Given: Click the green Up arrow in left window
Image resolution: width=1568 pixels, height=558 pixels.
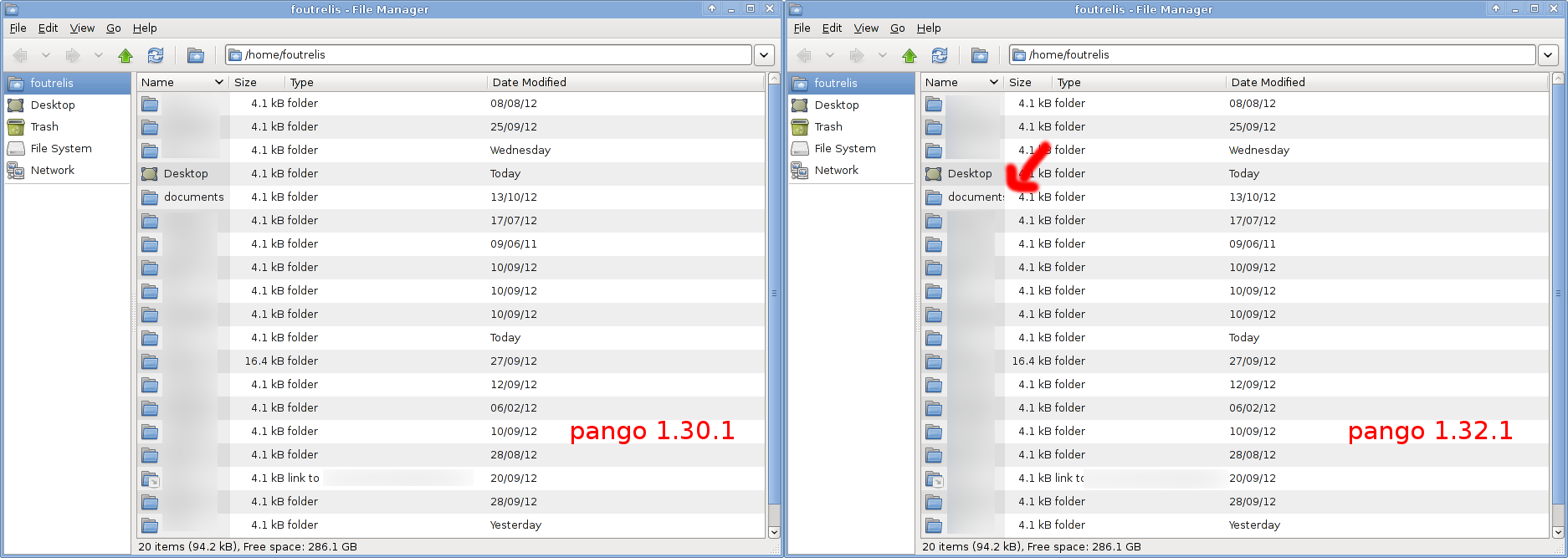Looking at the screenshot, I should (126, 55).
